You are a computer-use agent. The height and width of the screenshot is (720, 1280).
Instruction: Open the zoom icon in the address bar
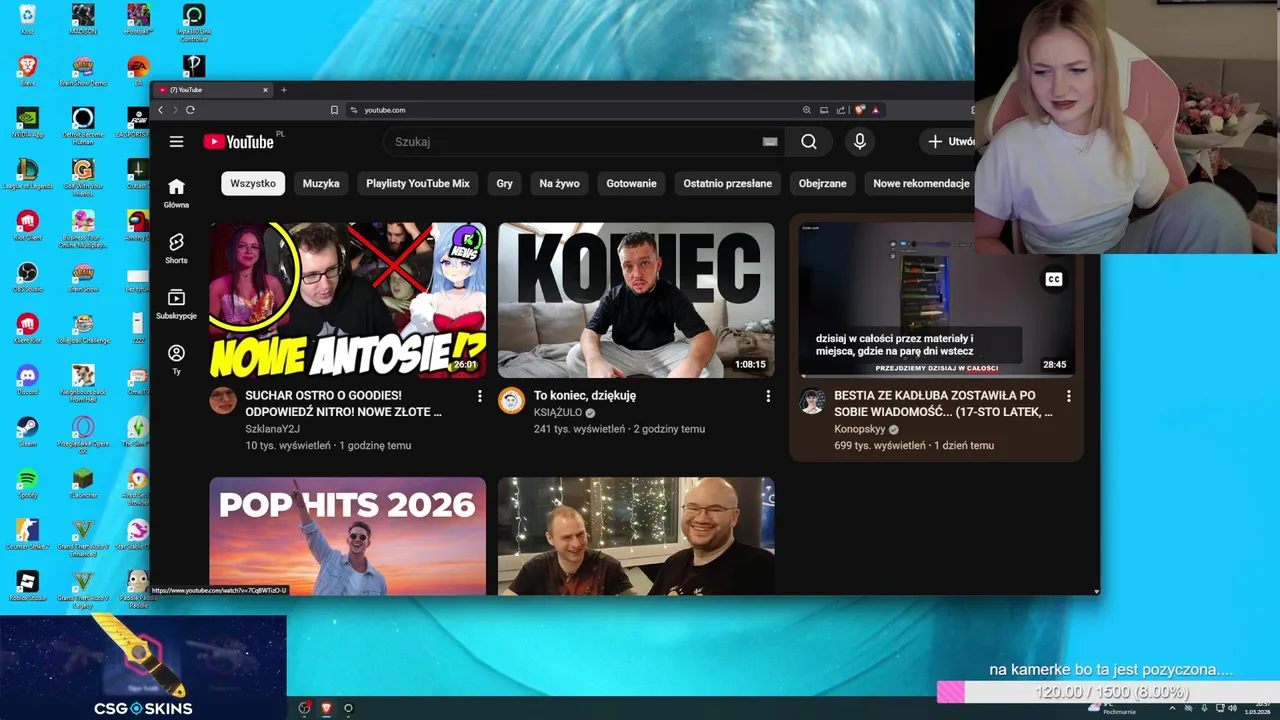(x=807, y=110)
